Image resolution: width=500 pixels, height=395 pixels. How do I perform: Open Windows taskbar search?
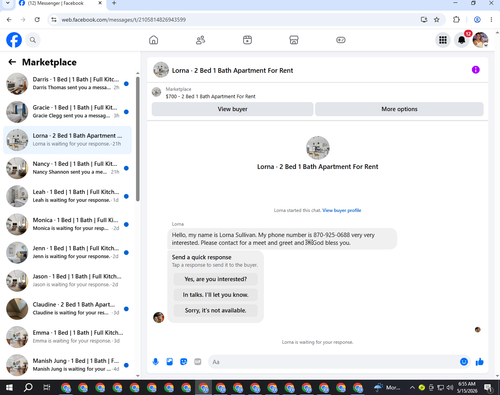tap(28, 387)
